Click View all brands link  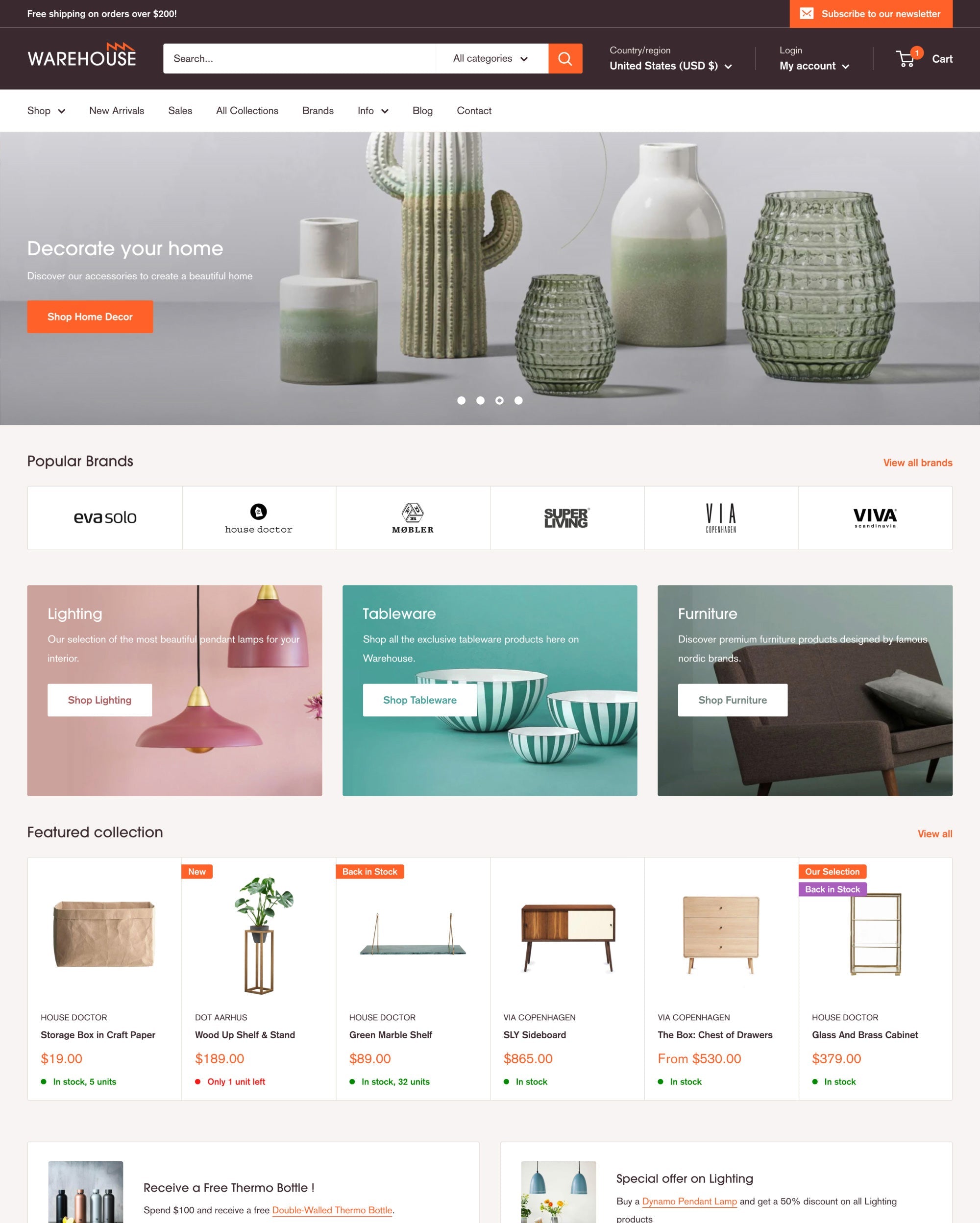coord(917,462)
